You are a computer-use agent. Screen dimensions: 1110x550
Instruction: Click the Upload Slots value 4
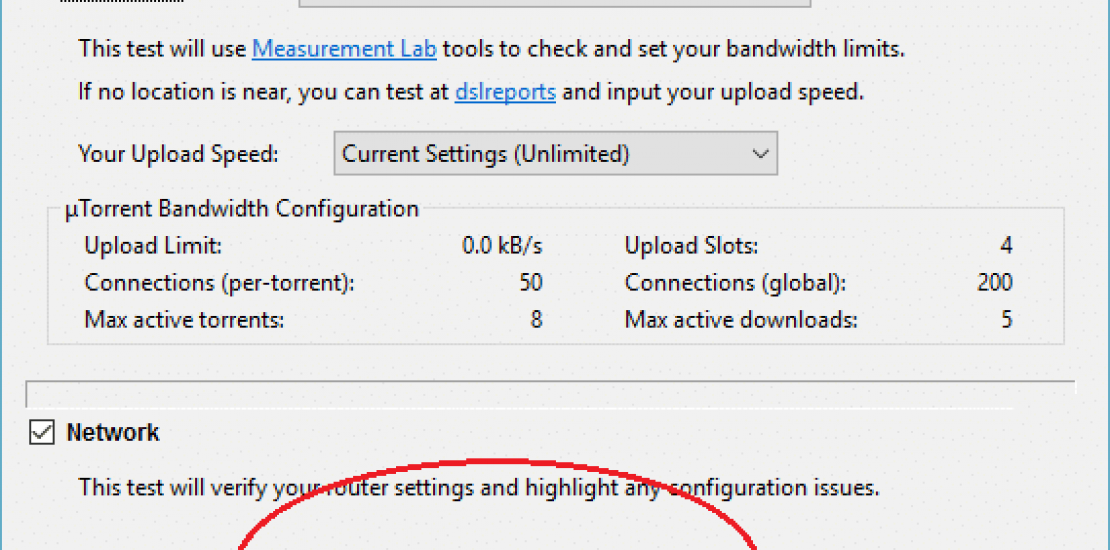[1006, 245]
